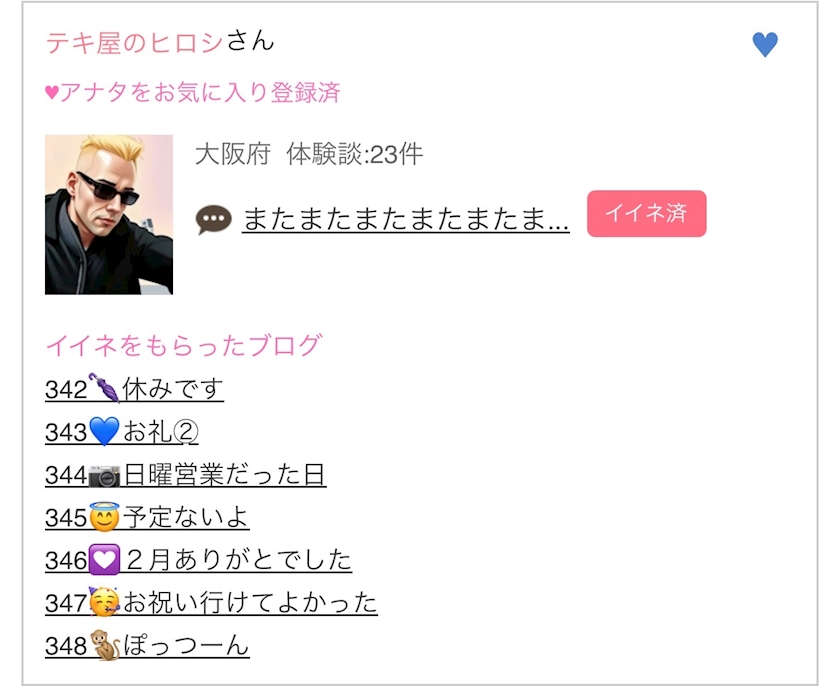This screenshot has width=840, height=686.
Task: Open blog post 344 日曜営業だった日
Action: point(186,474)
